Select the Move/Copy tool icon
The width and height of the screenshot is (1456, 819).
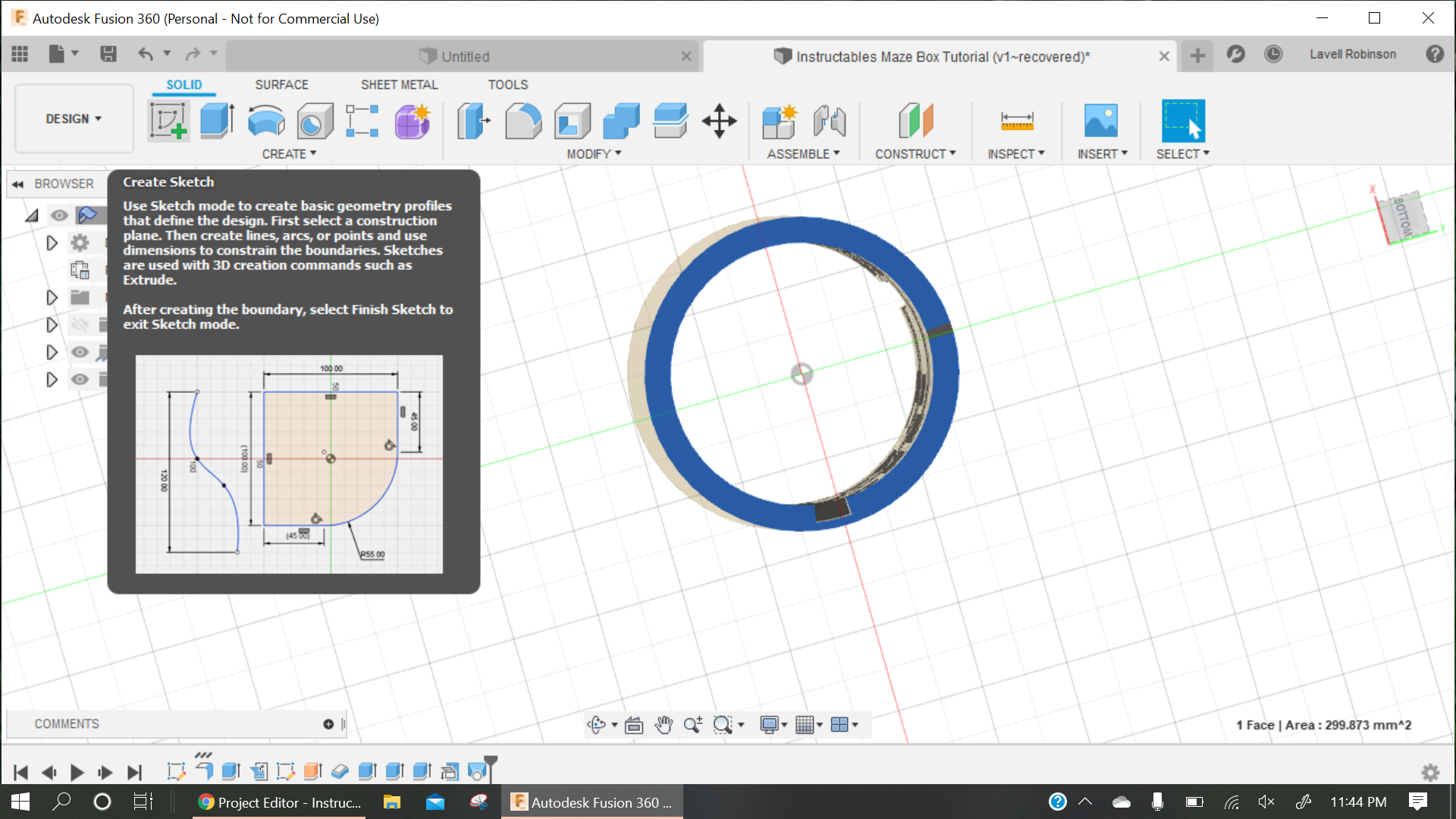719,121
